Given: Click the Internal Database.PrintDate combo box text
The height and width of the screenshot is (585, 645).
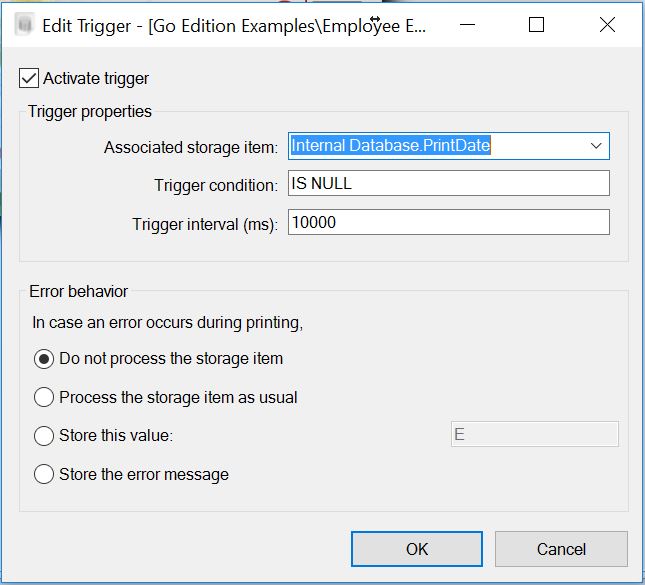Looking at the screenshot, I should coord(391,146).
